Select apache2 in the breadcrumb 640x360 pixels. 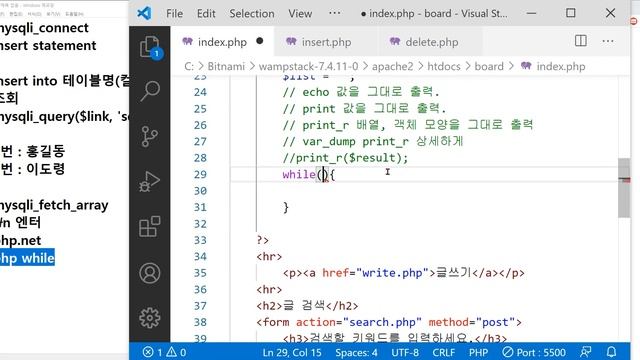392,67
